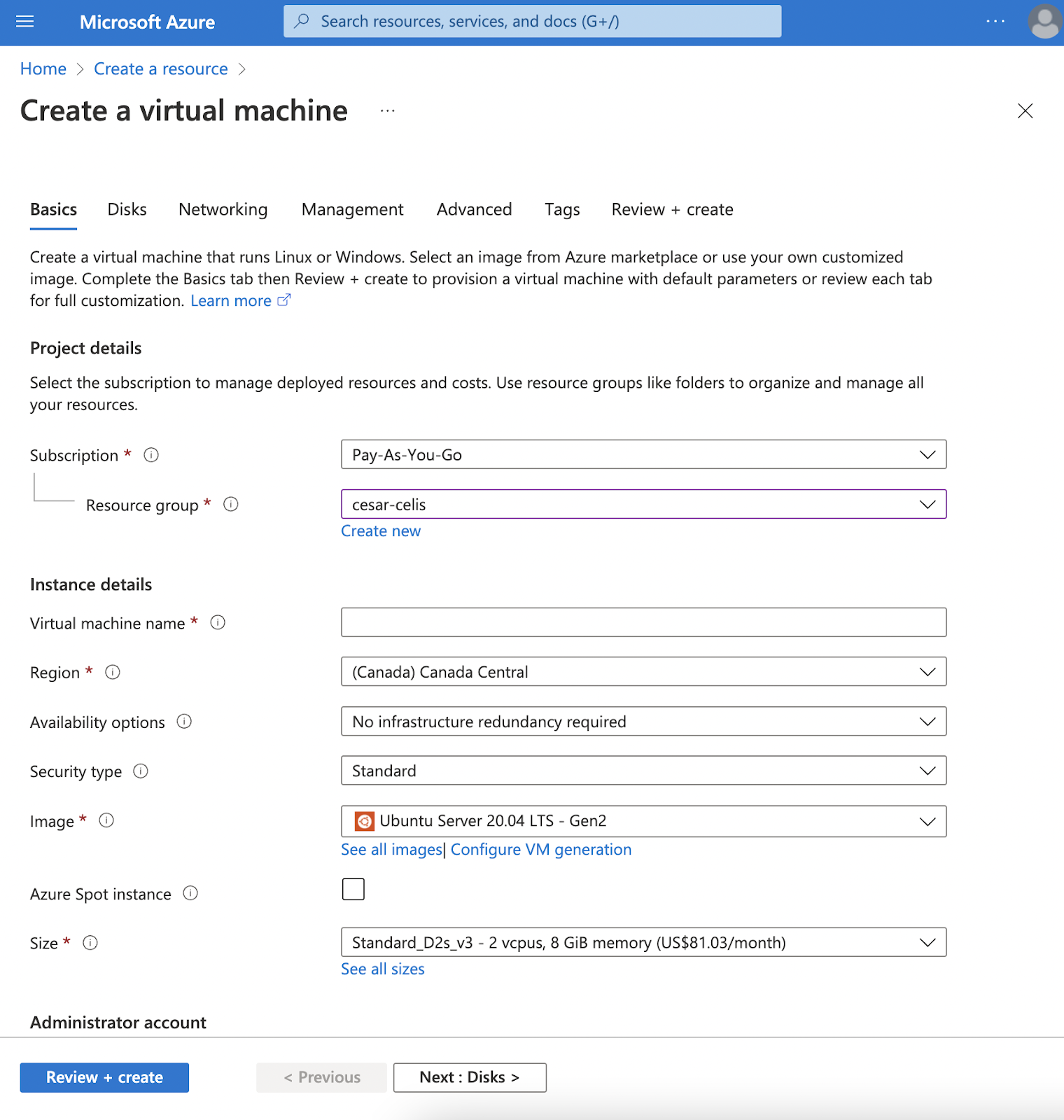Show info for Virtual machine name
The height and width of the screenshot is (1120, 1064).
tap(218, 622)
